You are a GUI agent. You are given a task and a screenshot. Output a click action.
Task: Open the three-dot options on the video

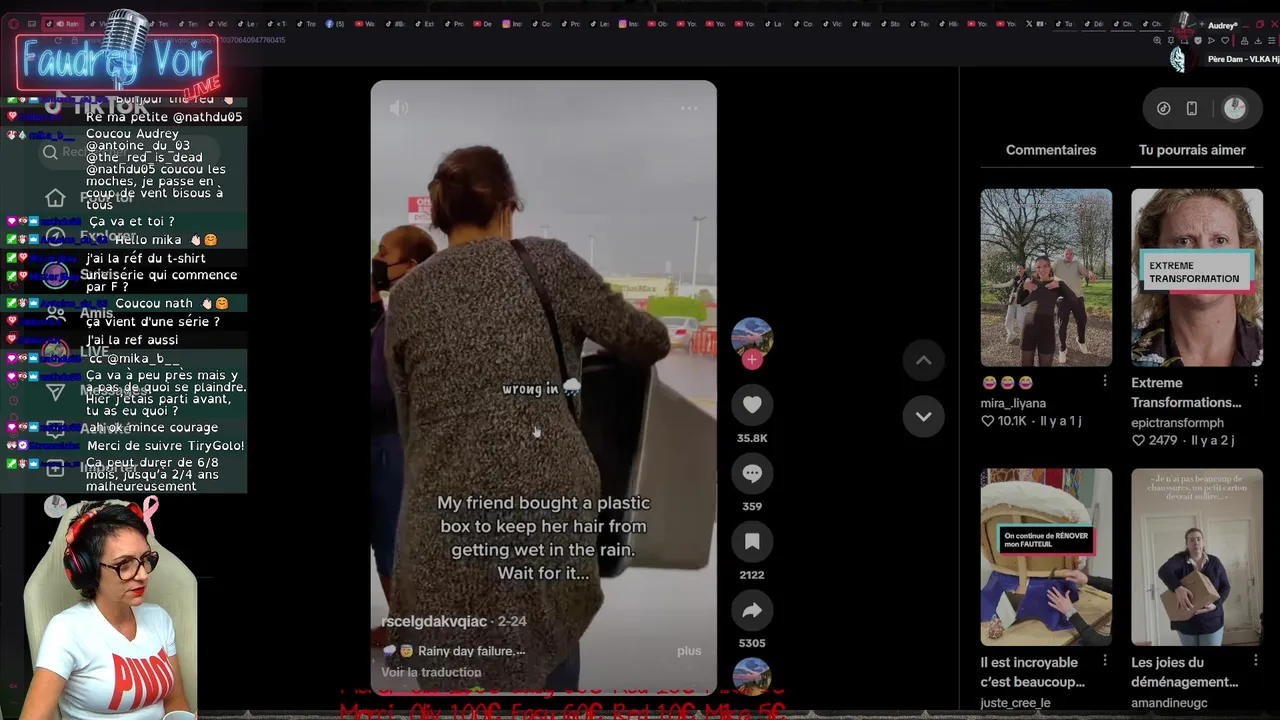tap(689, 108)
